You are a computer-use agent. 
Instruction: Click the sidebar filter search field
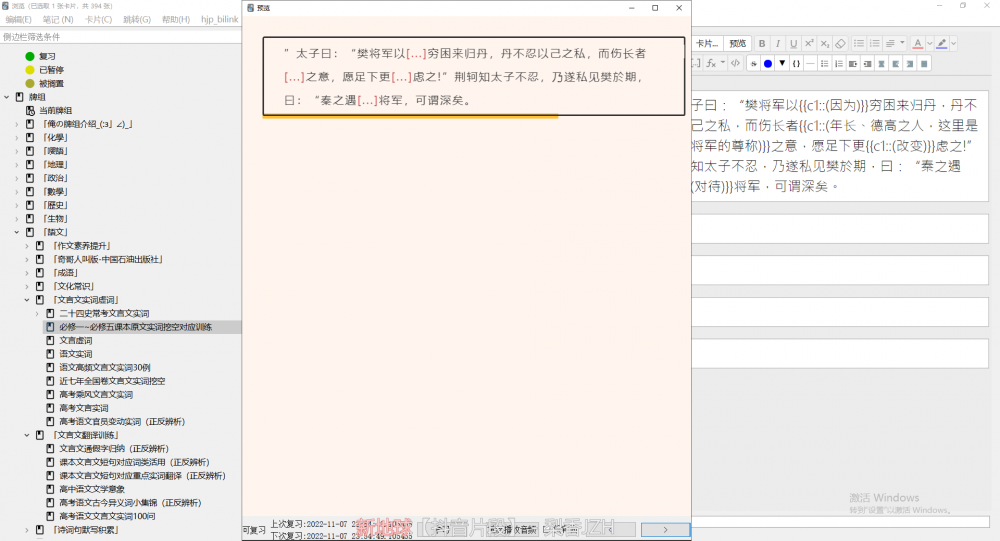pyautogui.click(x=121, y=37)
